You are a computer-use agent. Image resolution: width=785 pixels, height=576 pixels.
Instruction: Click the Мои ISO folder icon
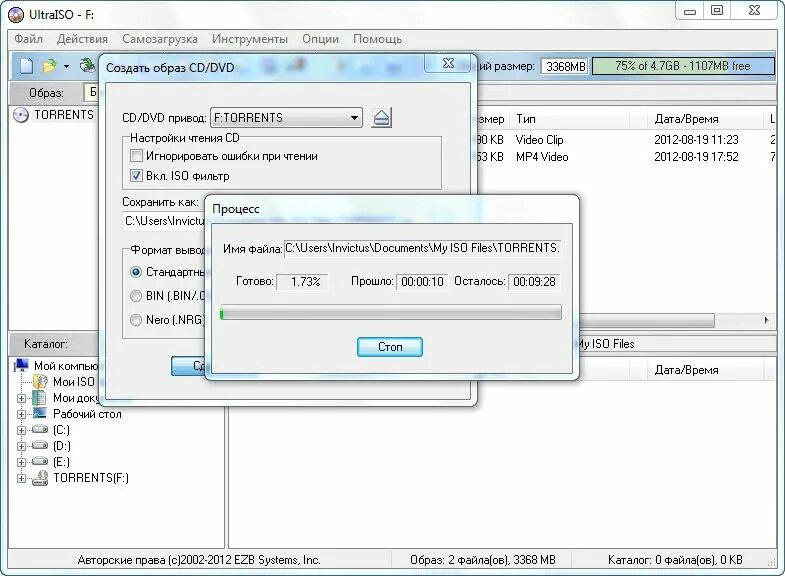[40, 381]
